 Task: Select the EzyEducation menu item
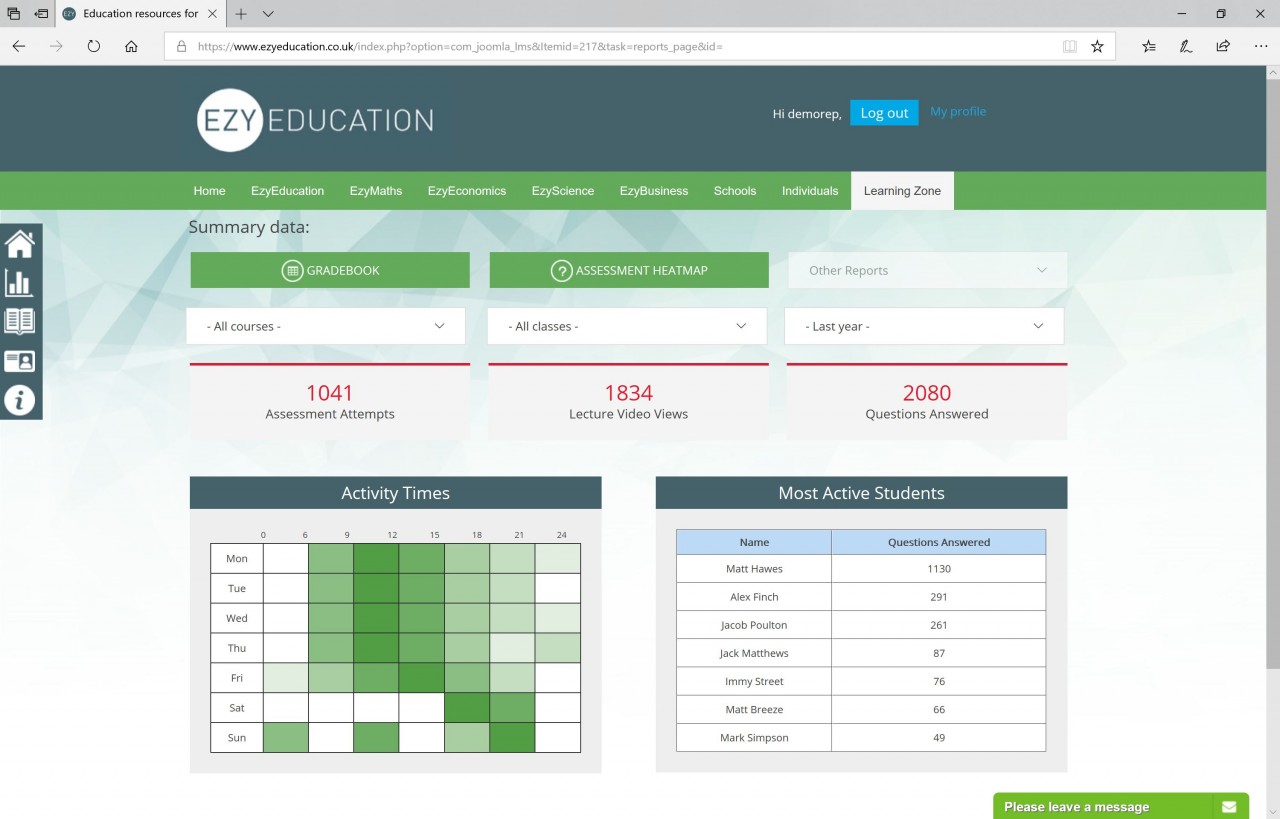tap(287, 191)
